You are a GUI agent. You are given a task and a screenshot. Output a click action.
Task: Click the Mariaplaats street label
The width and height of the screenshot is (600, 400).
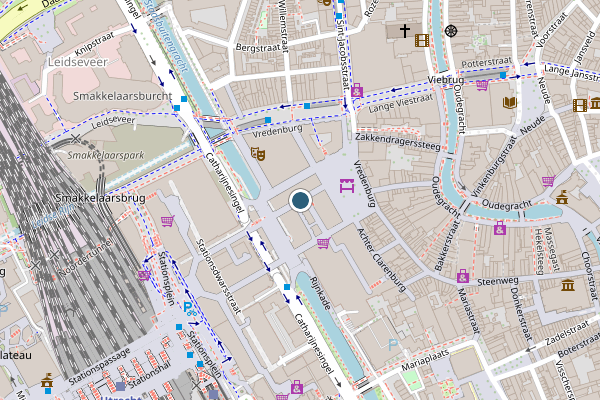tap(425, 360)
